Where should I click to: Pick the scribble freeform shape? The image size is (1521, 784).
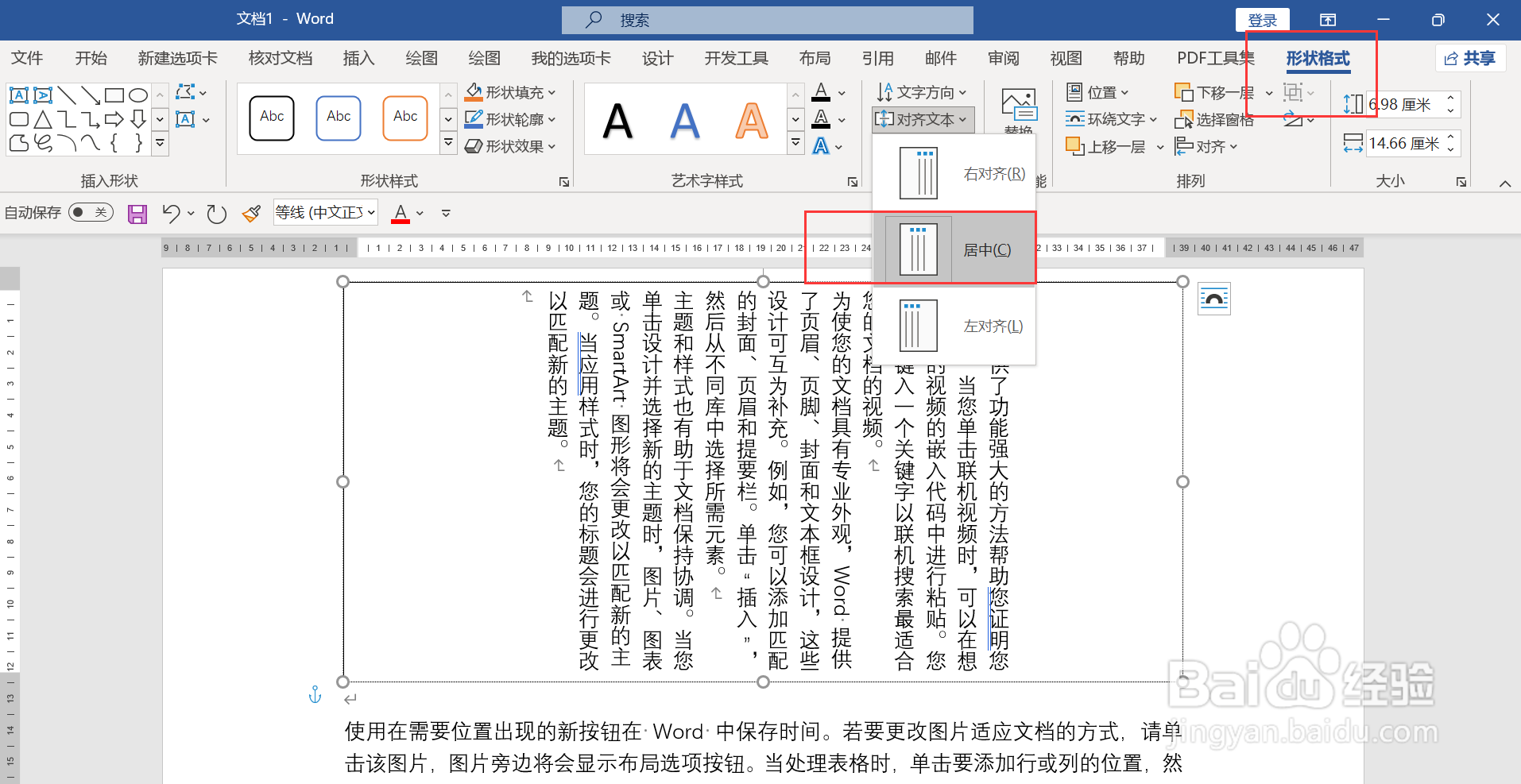coord(43,143)
